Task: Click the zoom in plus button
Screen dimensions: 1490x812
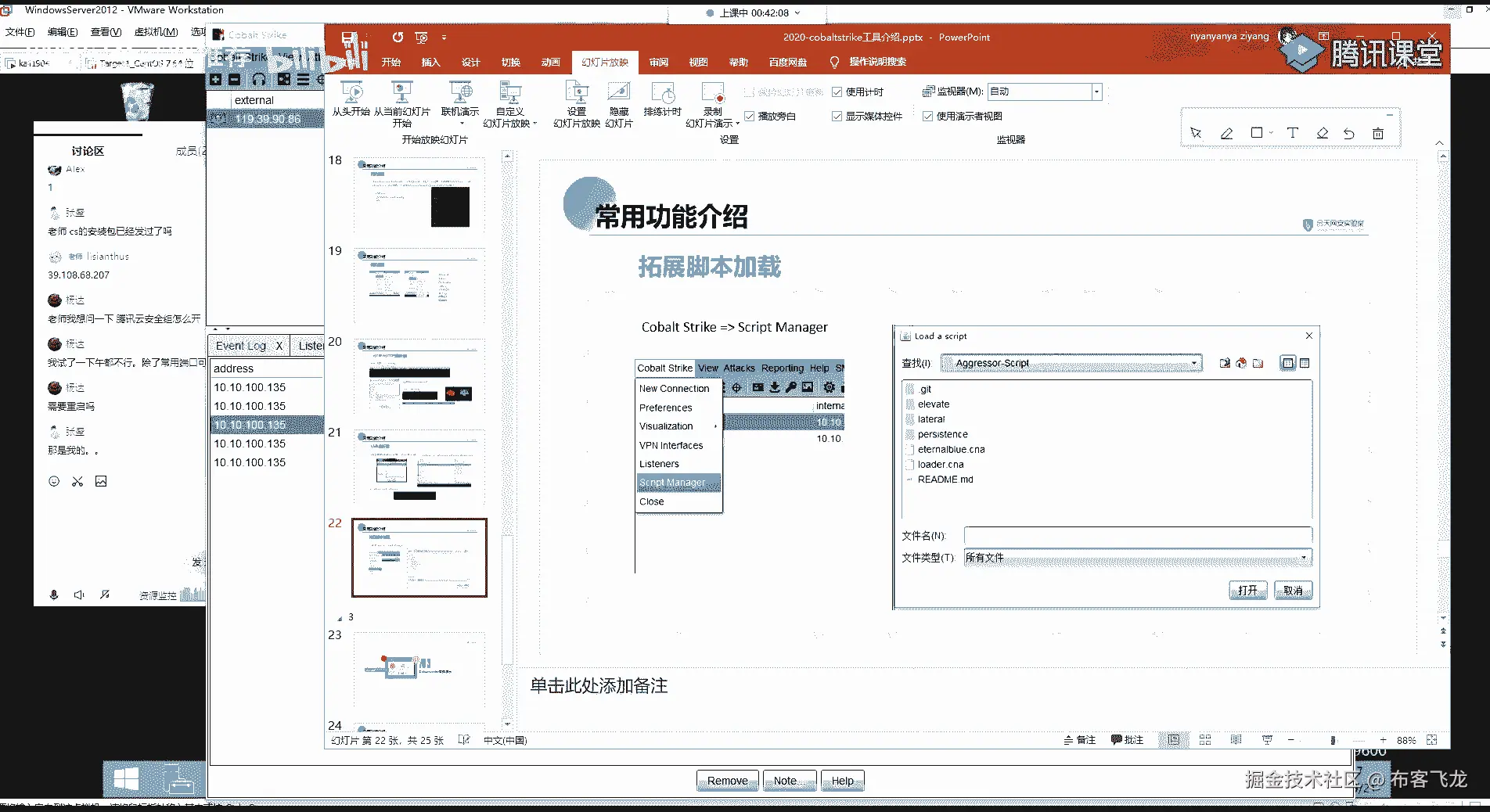Action: [1383, 740]
